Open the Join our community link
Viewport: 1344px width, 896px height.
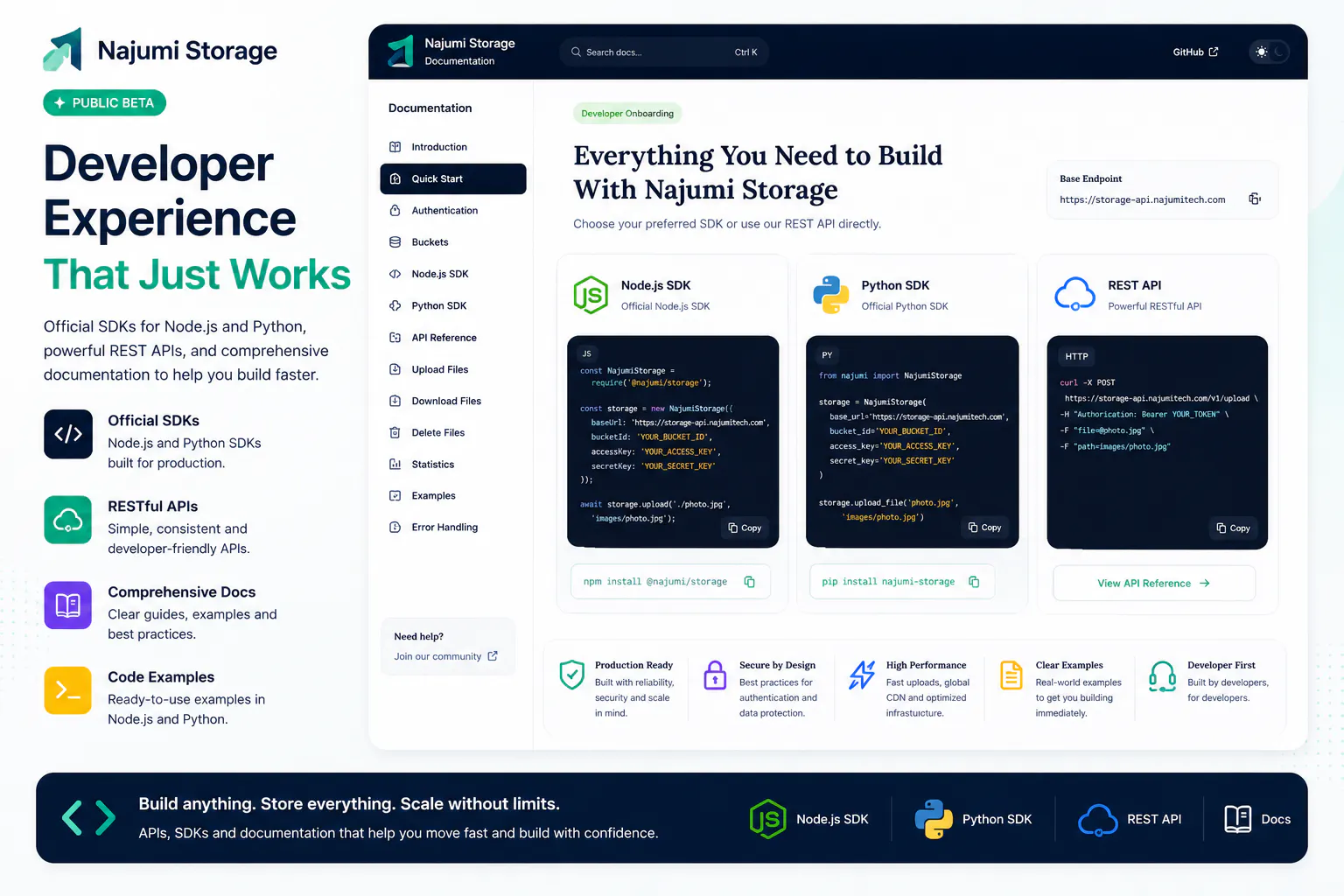click(445, 656)
